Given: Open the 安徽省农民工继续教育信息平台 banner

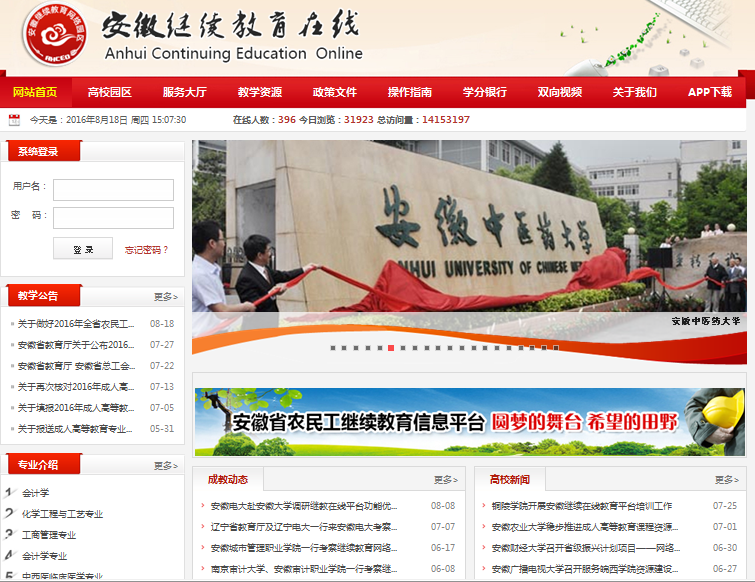Looking at the screenshot, I should point(469,422).
